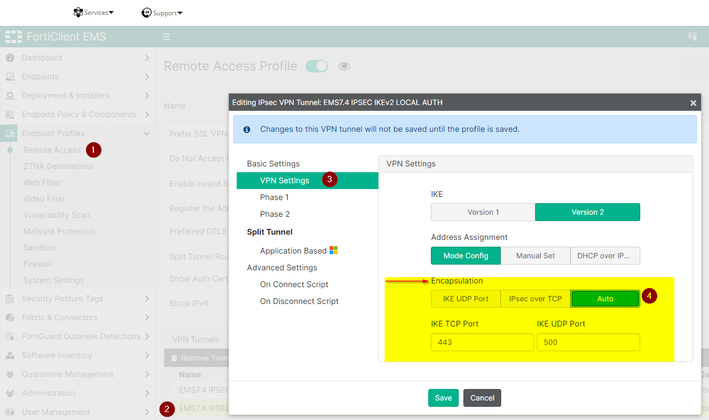Click the trash icon on Remove Tunnel
This screenshot has width=709, height=420.
pyautogui.click(x=174, y=358)
